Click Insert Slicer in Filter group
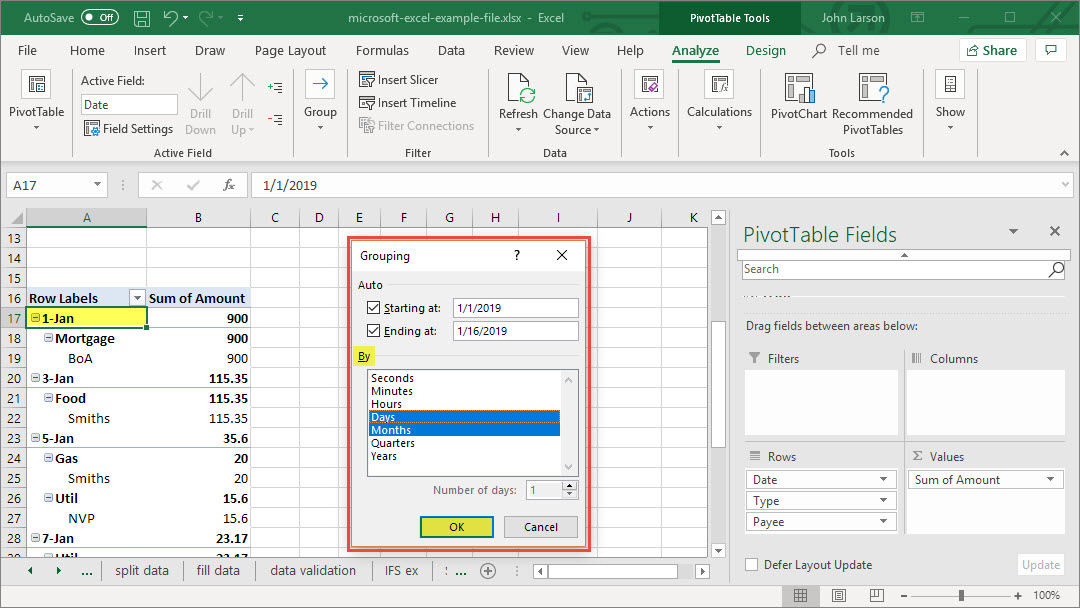1080x608 pixels. [399, 80]
